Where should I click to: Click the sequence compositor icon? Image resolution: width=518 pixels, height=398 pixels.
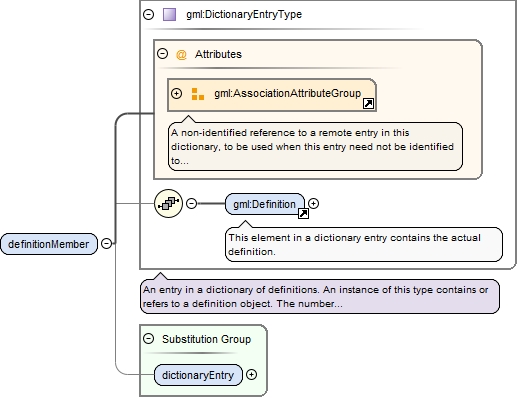point(169,203)
